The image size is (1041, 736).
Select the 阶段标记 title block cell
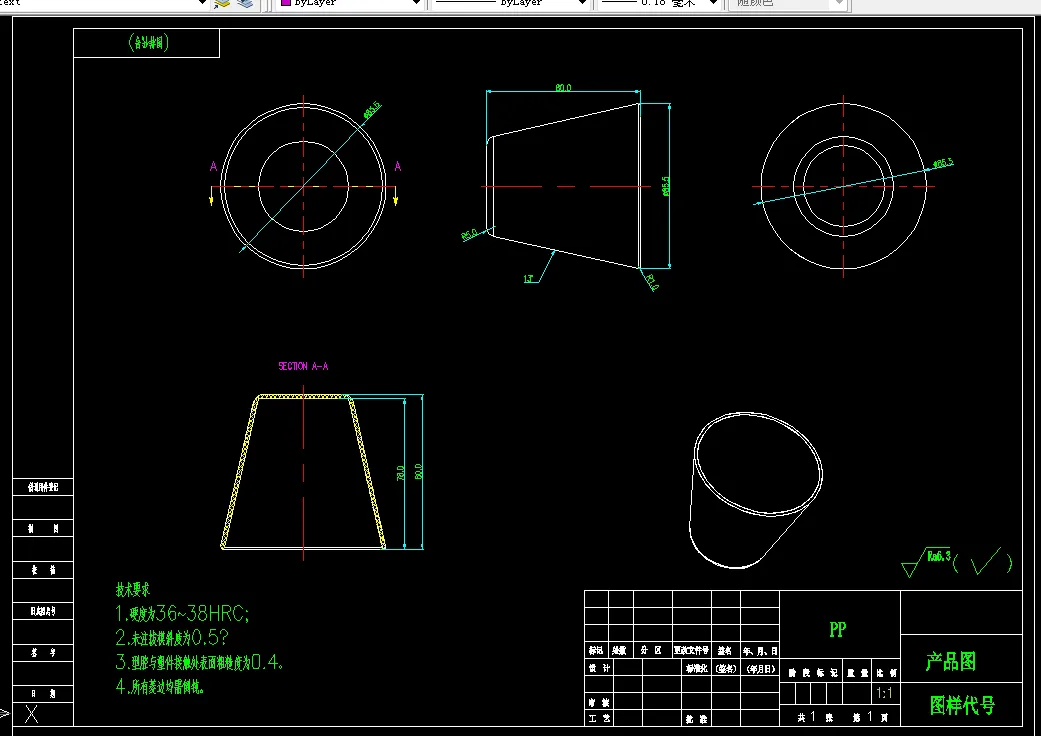pyautogui.click(x=813, y=673)
